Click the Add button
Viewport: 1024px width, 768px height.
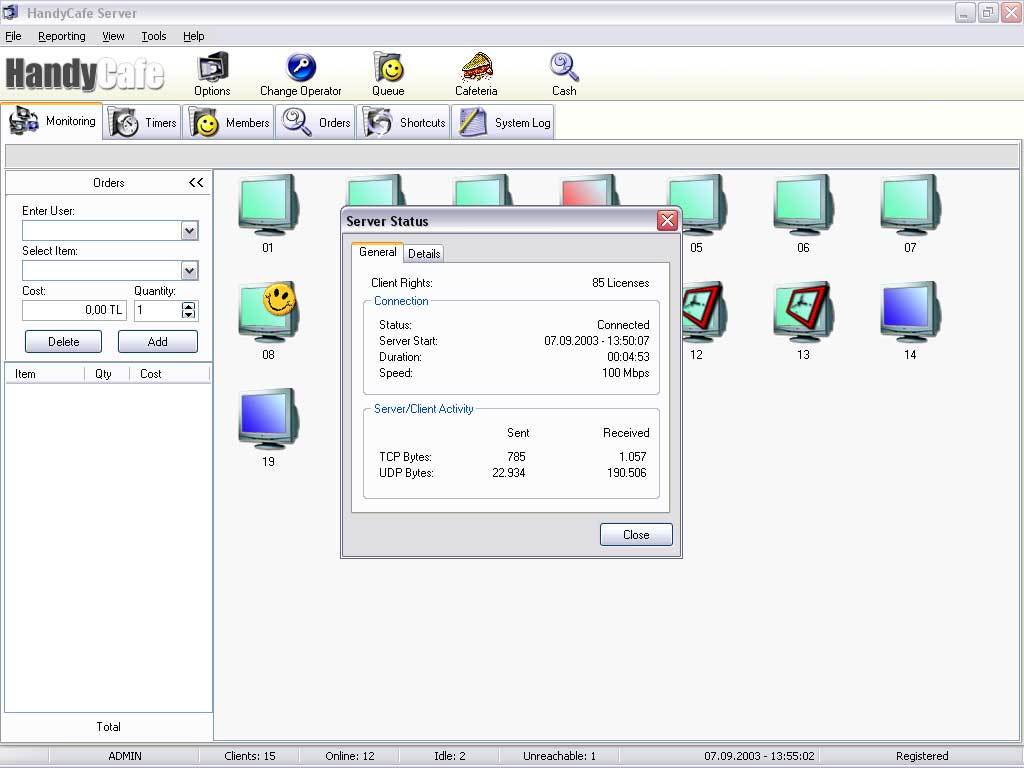tap(157, 342)
